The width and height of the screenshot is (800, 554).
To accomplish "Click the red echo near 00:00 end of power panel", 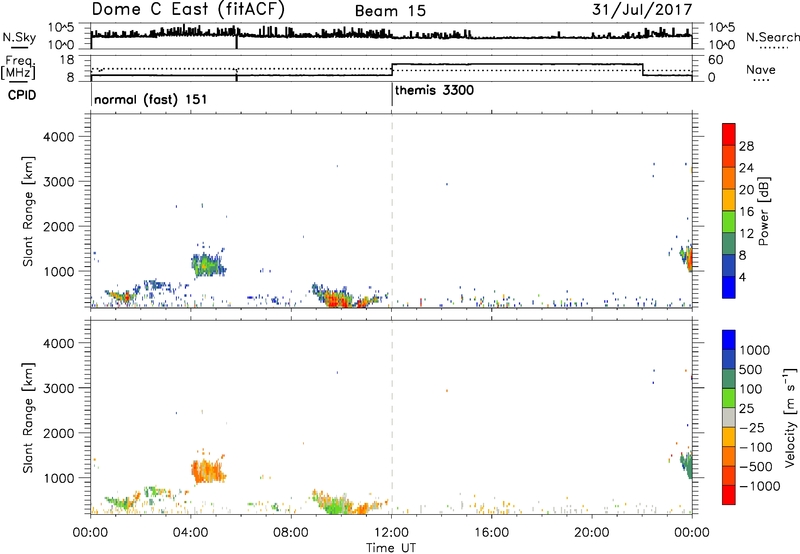I will coord(690,260).
